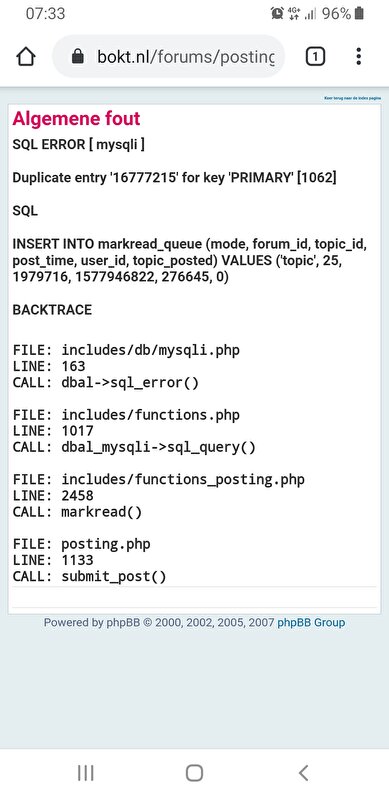389x800 pixels.
Task: Tap the 4G+ network status icon
Action: click(x=294, y=14)
